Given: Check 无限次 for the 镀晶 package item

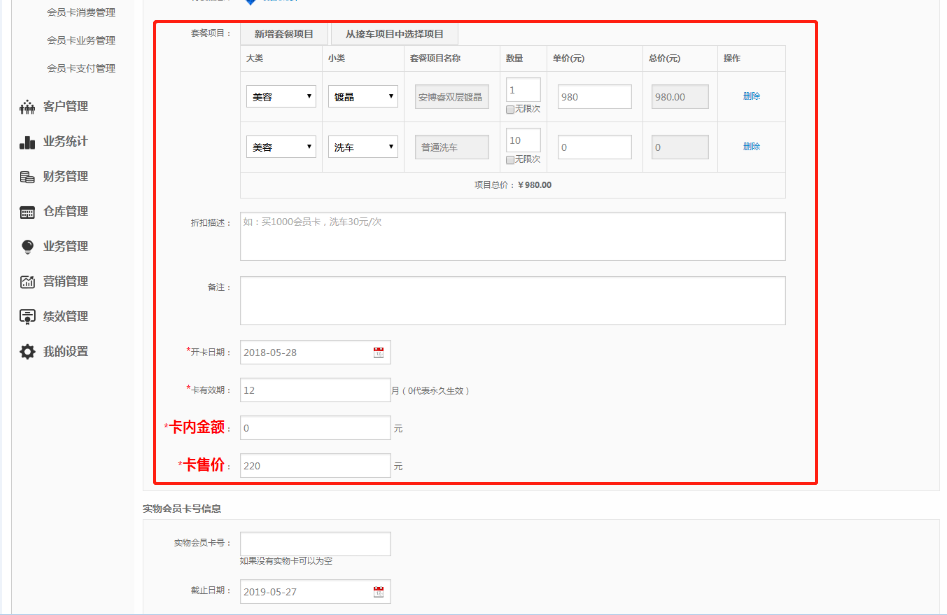Looking at the screenshot, I should (511, 109).
